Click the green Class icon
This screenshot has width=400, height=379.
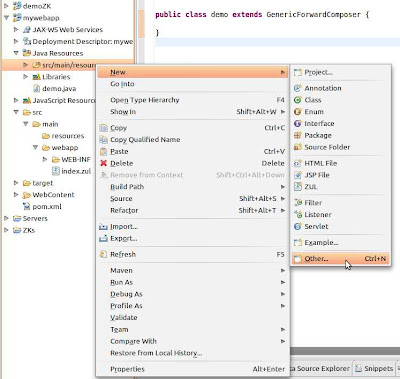298,100
